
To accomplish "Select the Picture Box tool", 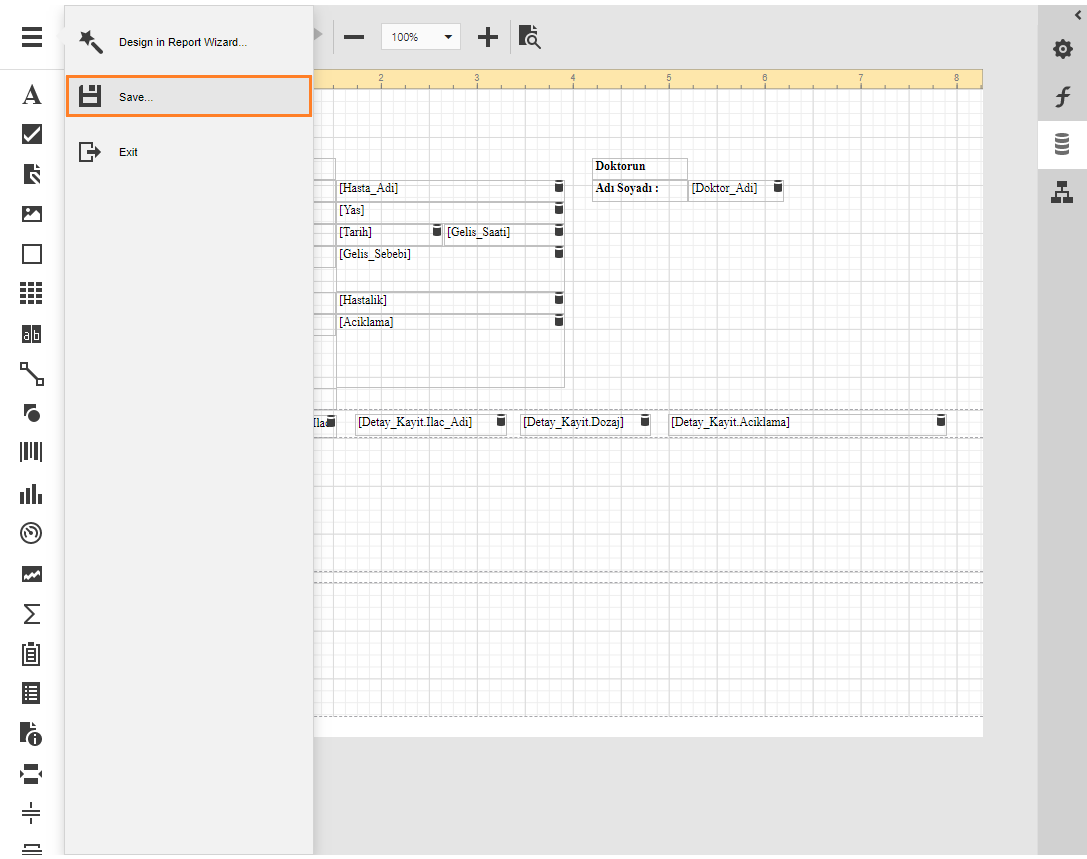I will coord(32,214).
